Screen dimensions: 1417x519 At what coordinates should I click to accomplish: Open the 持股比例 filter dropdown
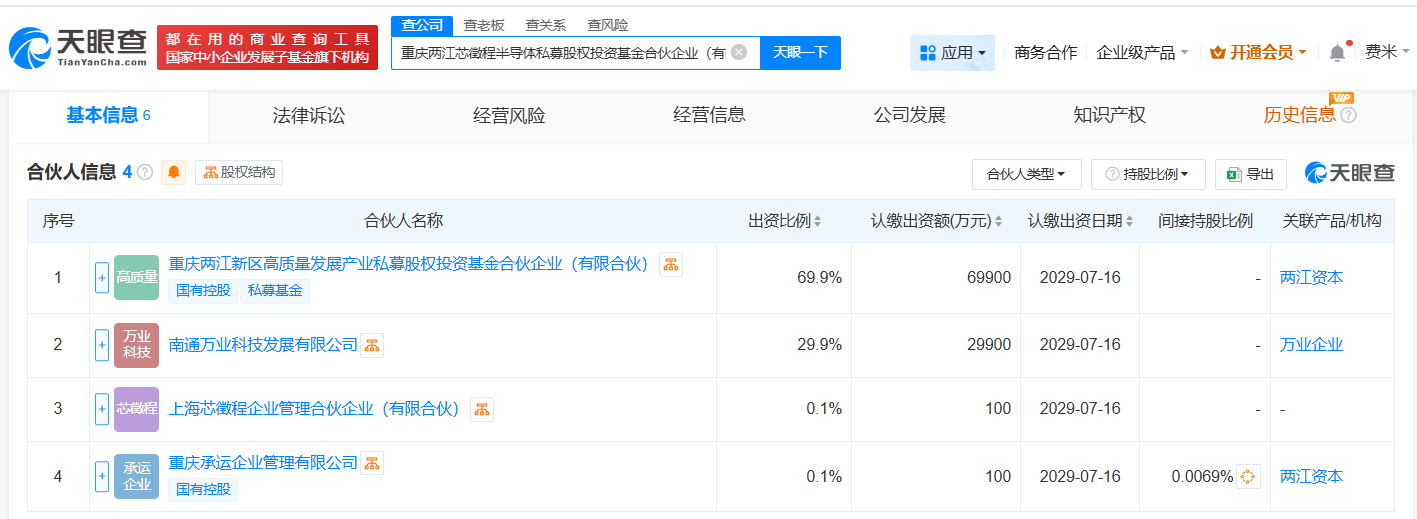1148,174
